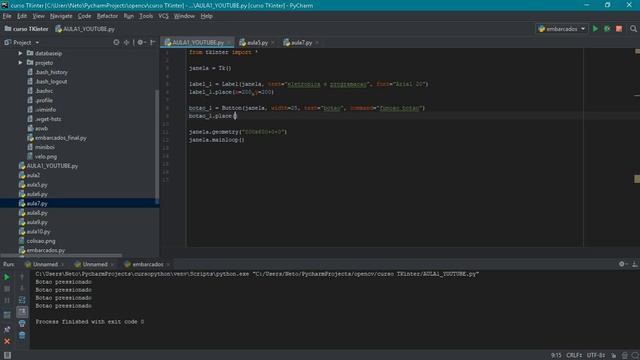The width and height of the screenshot is (640, 360).
Task: Collapse all in Project panel toolbar
Action: pos(126,42)
